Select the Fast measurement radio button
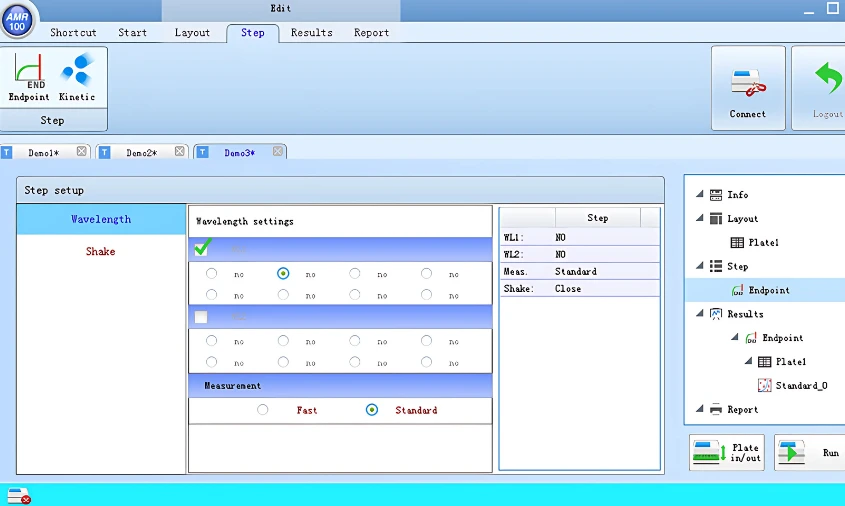 click(x=263, y=410)
